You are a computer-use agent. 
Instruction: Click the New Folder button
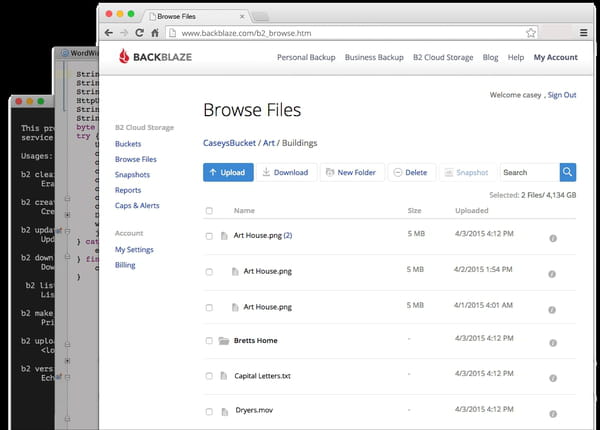pos(352,172)
